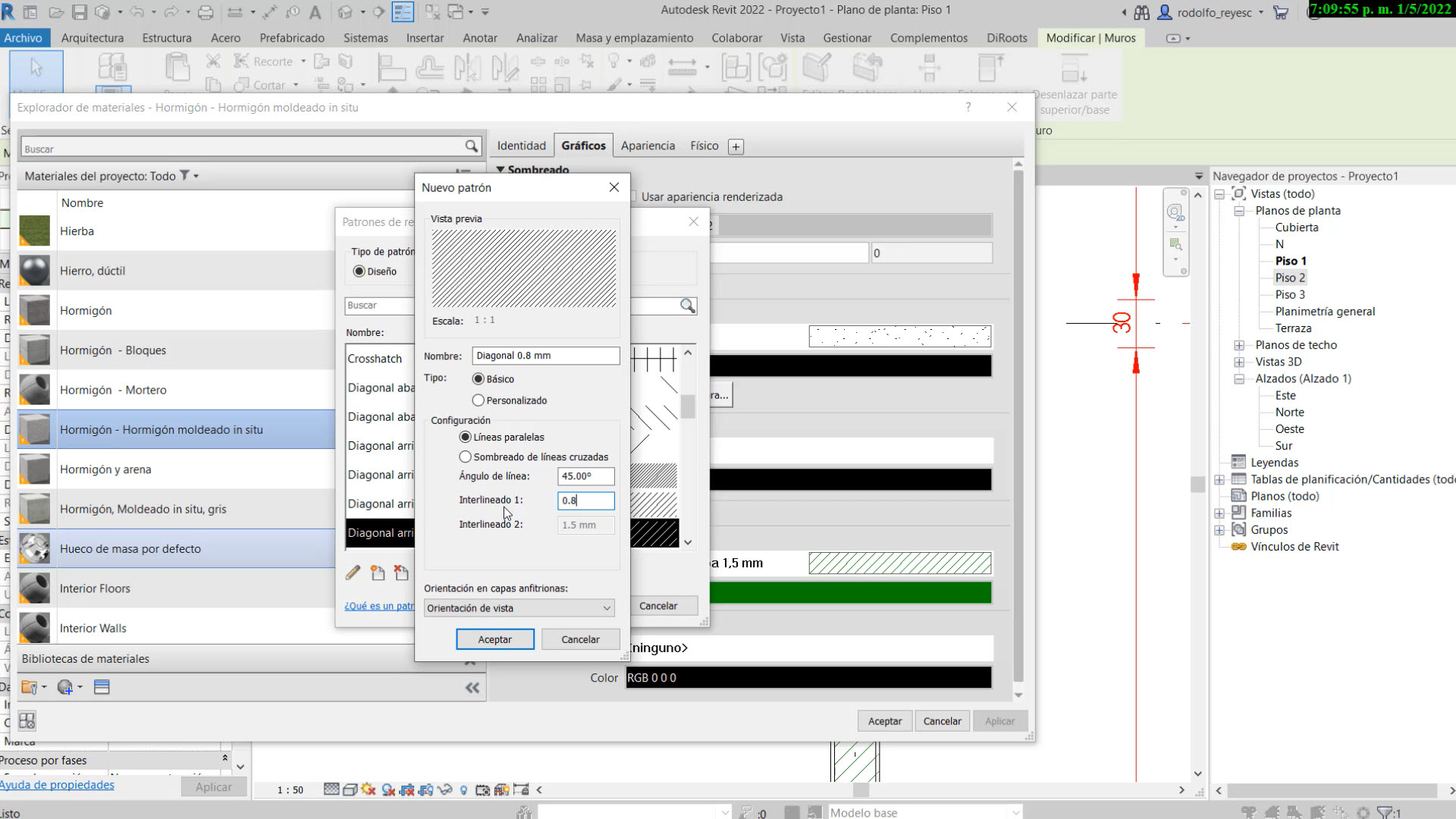Click the magnifier icon in materials search box
This screenshot has height=819, width=1456.
click(472, 146)
